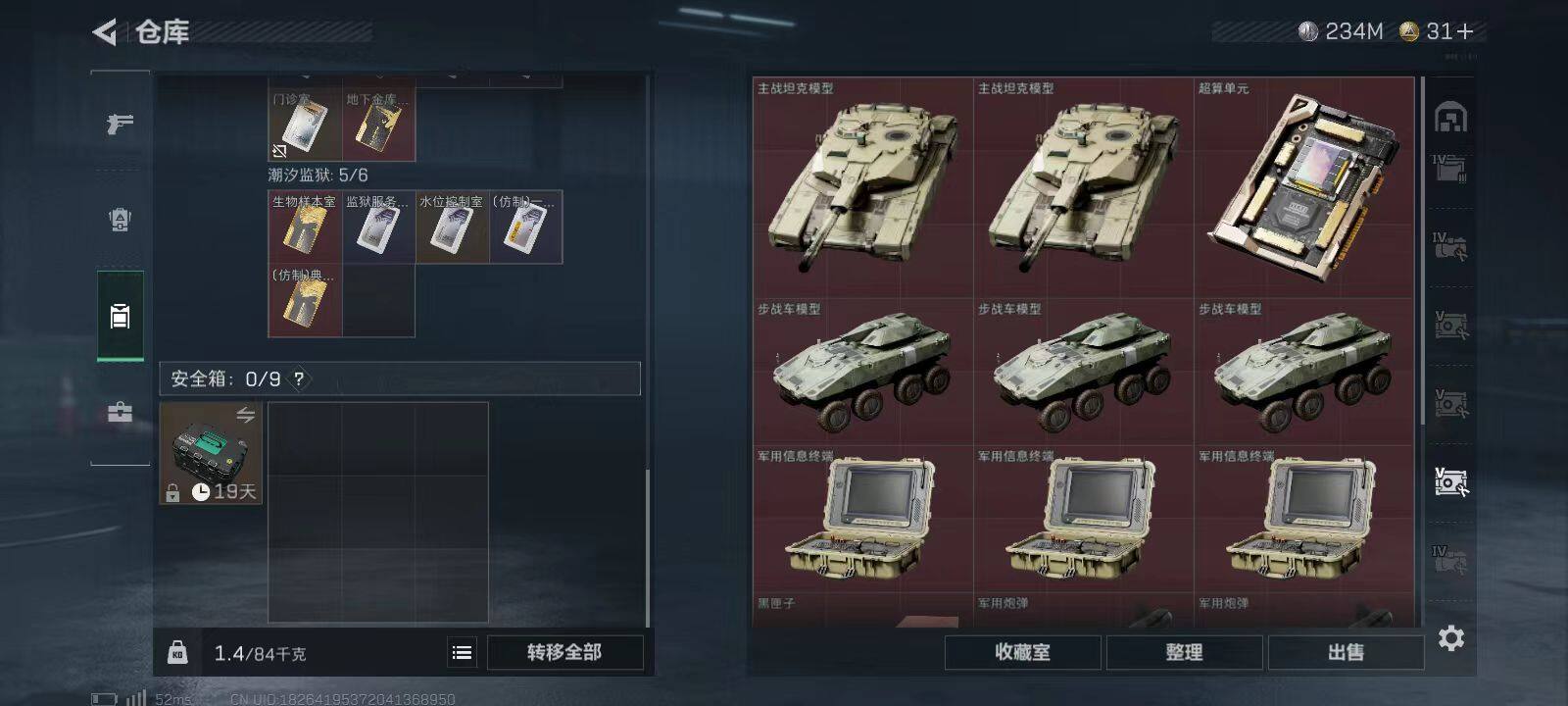This screenshot has width=1568, height=706.
Task: Open the 收藏室 tab
Action: tap(1022, 652)
